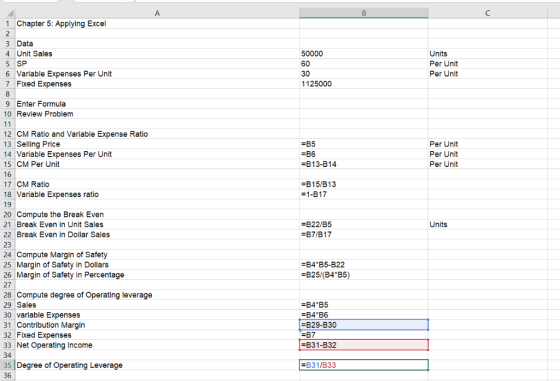Click the formula cell '=B13-B14'

(364, 164)
